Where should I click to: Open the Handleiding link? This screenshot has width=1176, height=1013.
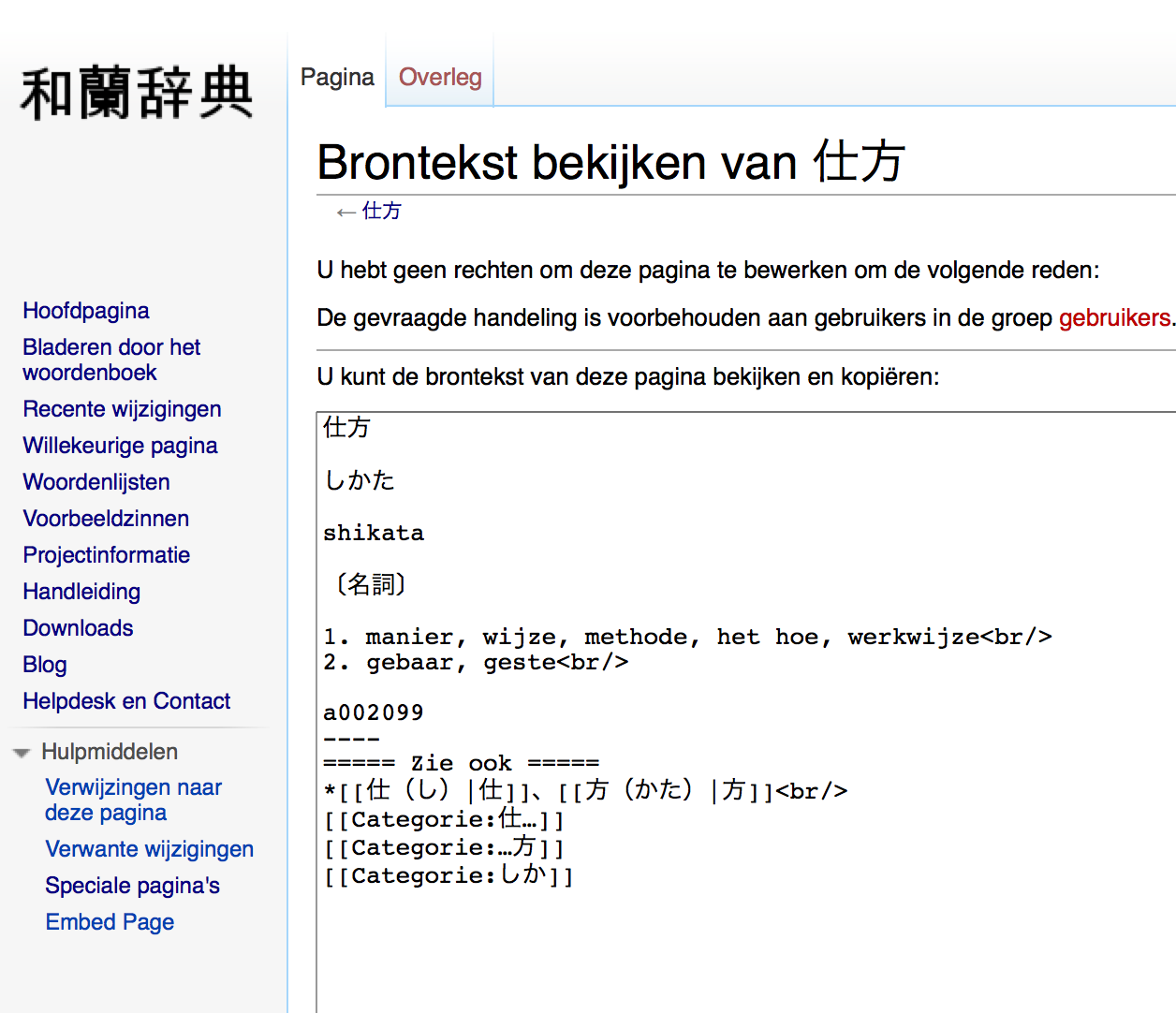coord(81,592)
